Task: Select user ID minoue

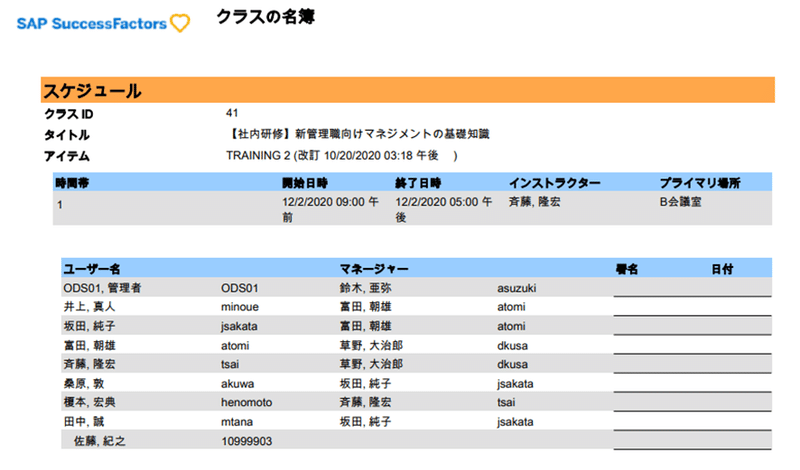Action: tap(240, 307)
